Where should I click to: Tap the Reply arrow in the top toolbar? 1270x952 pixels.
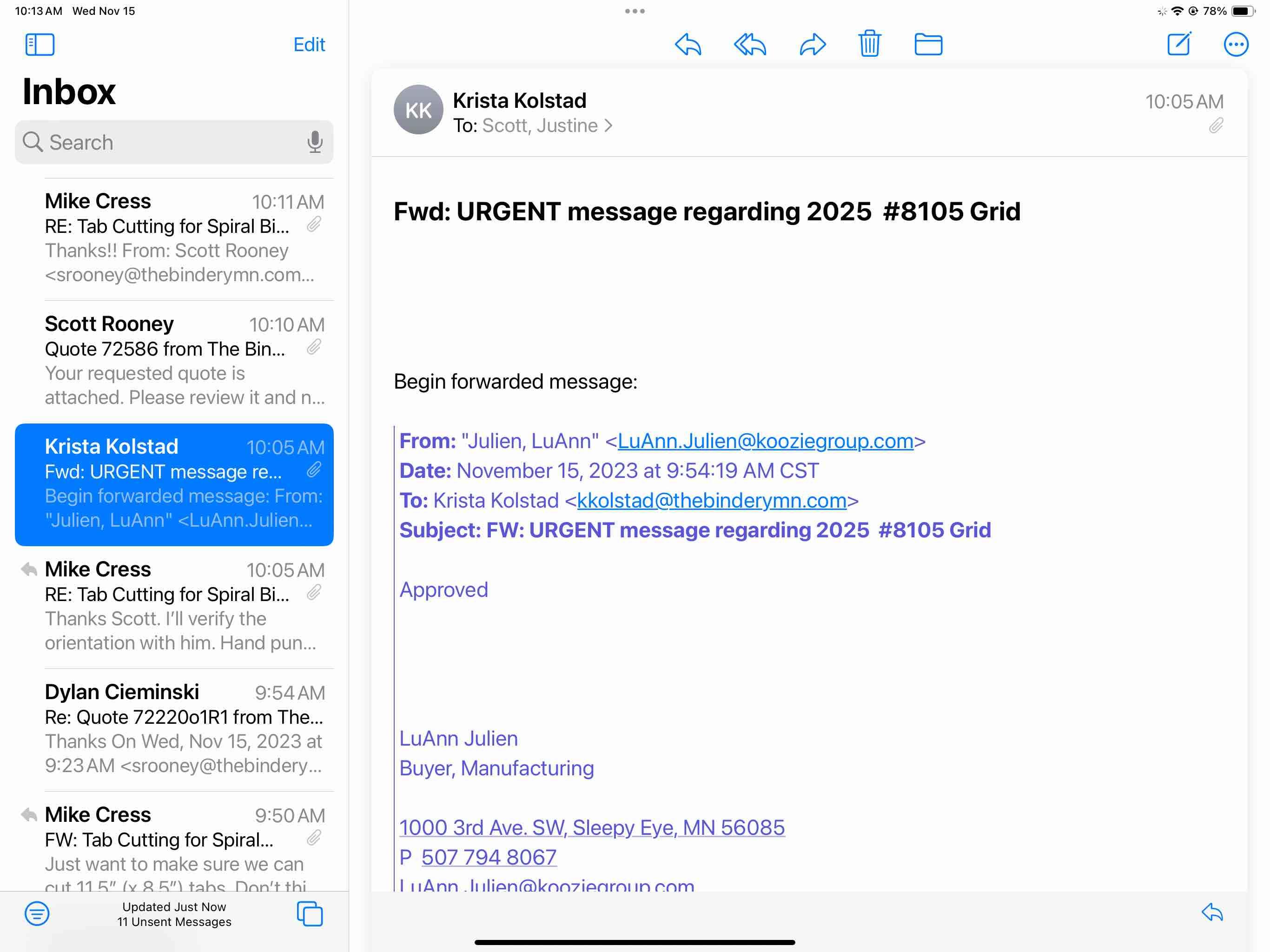[x=688, y=44]
